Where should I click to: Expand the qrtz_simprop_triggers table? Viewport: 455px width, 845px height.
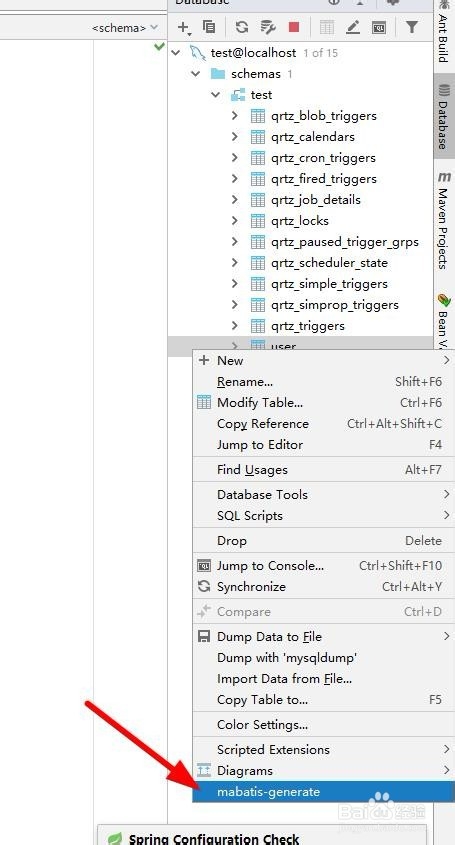[x=235, y=305]
